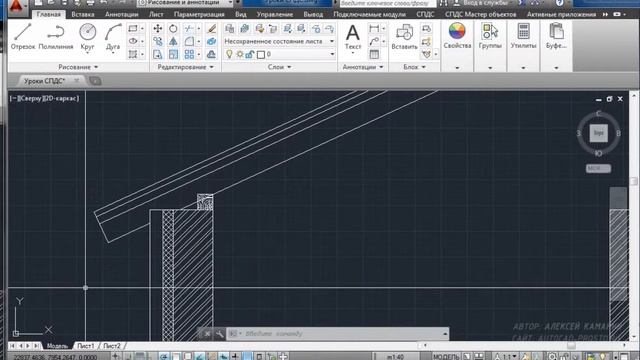Select the Текст (Text) tool
This screenshot has width=640, height=360.
click(x=353, y=37)
